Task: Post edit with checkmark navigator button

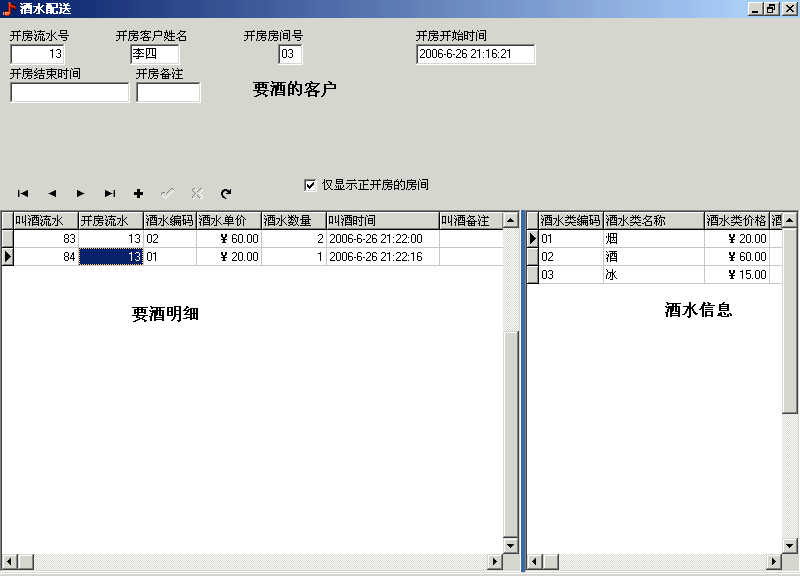Action: click(167, 193)
